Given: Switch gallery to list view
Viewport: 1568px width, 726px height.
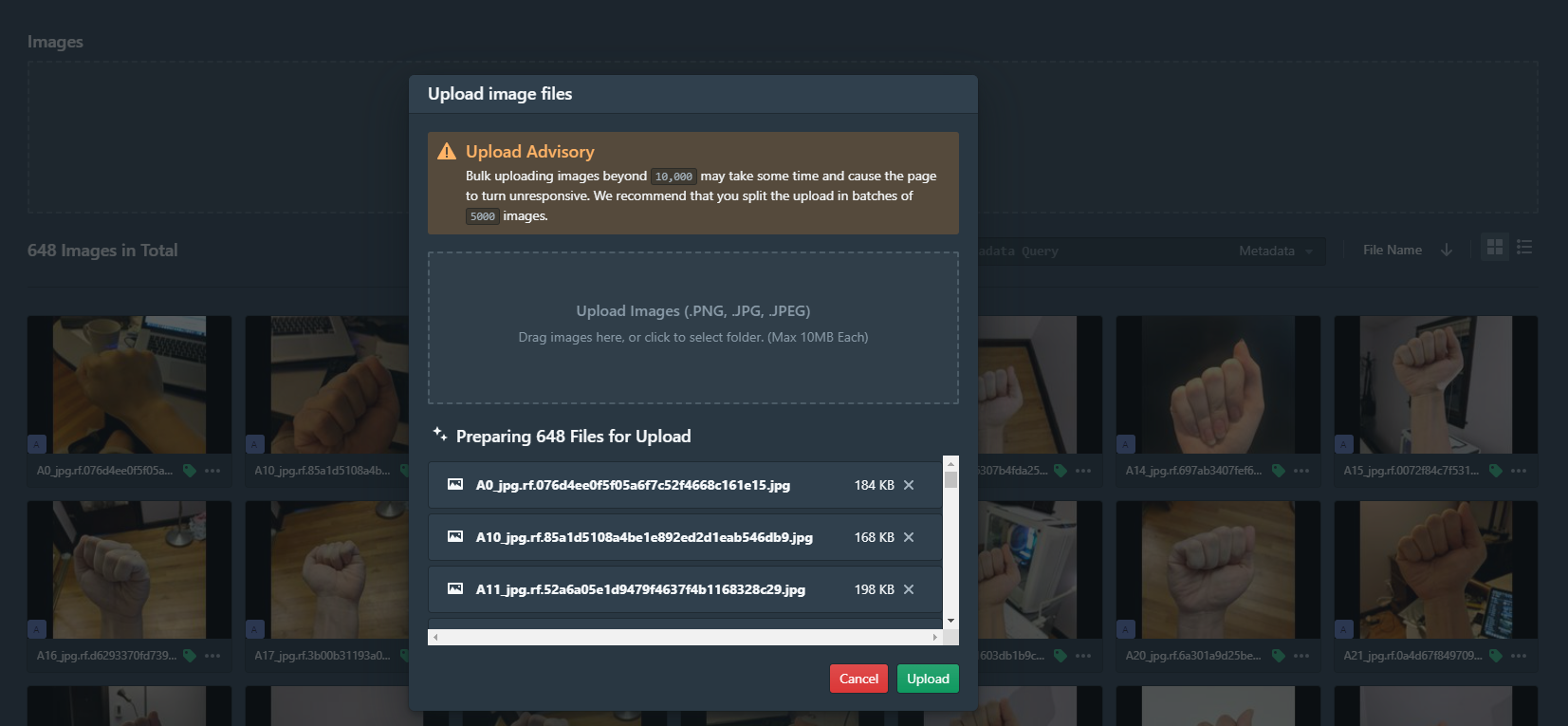Looking at the screenshot, I should (1524, 248).
